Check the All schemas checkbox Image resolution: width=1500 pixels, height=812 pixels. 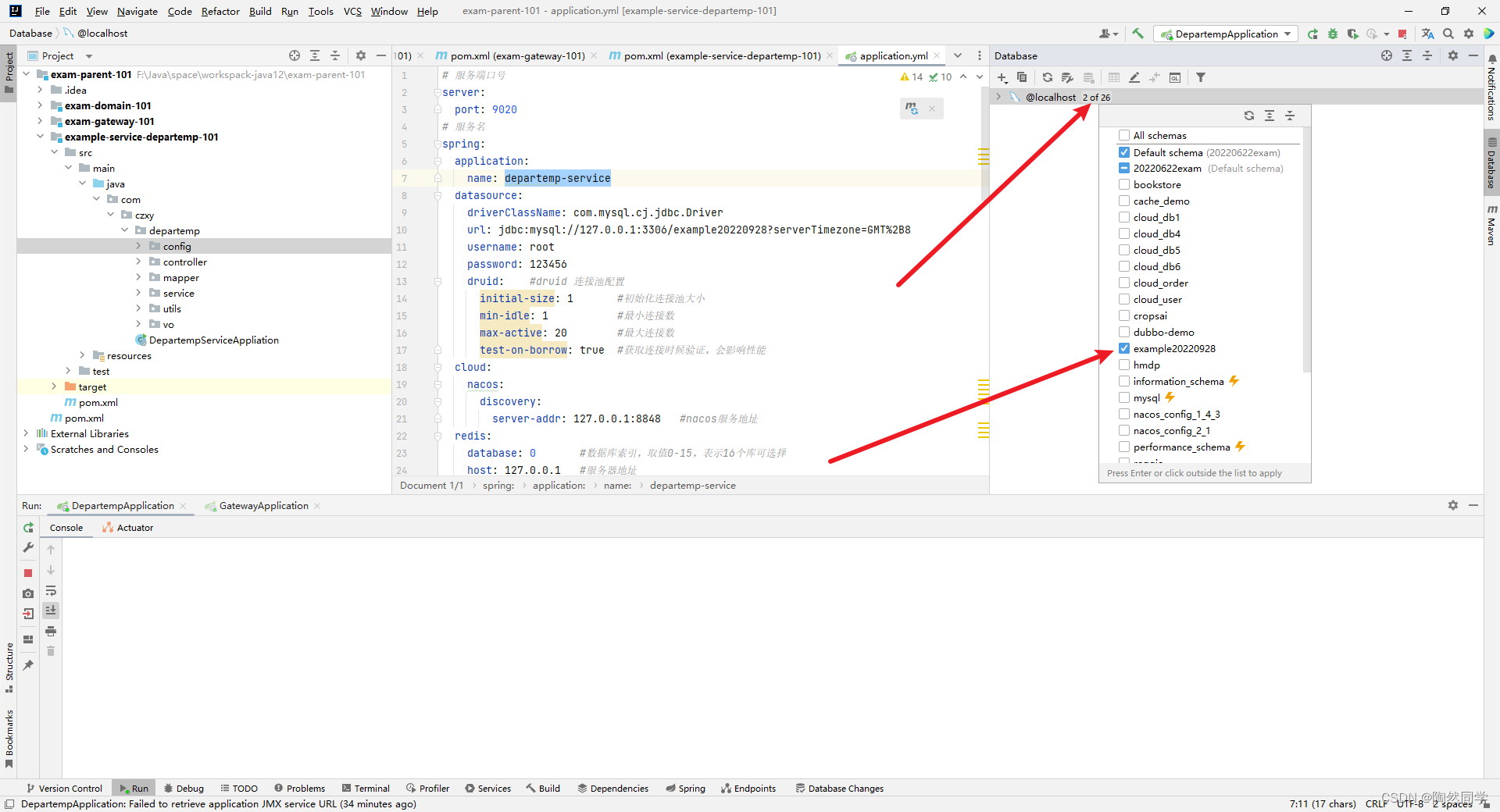coord(1124,135)
